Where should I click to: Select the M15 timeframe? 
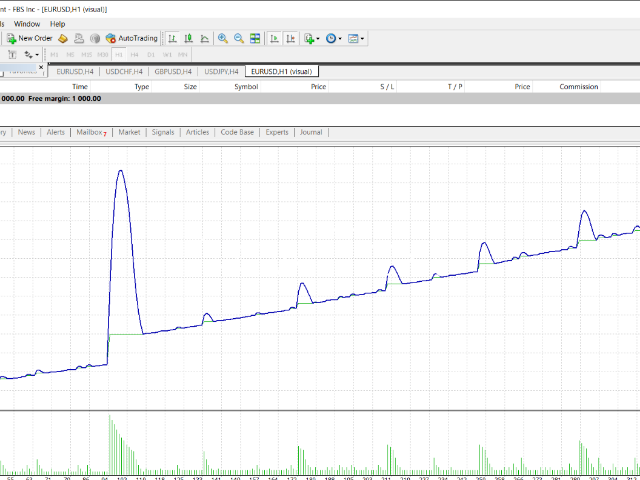coord(87,54)
